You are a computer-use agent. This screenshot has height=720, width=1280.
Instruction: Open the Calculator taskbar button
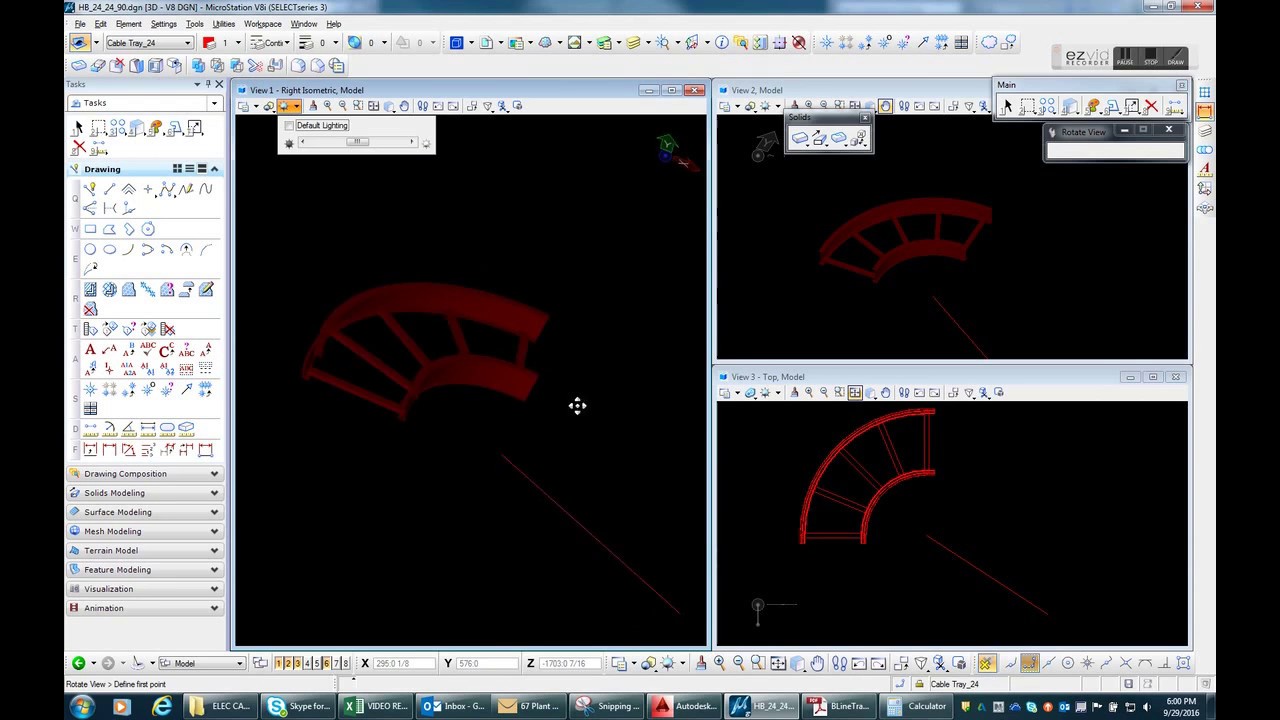(x=918, y=706)
